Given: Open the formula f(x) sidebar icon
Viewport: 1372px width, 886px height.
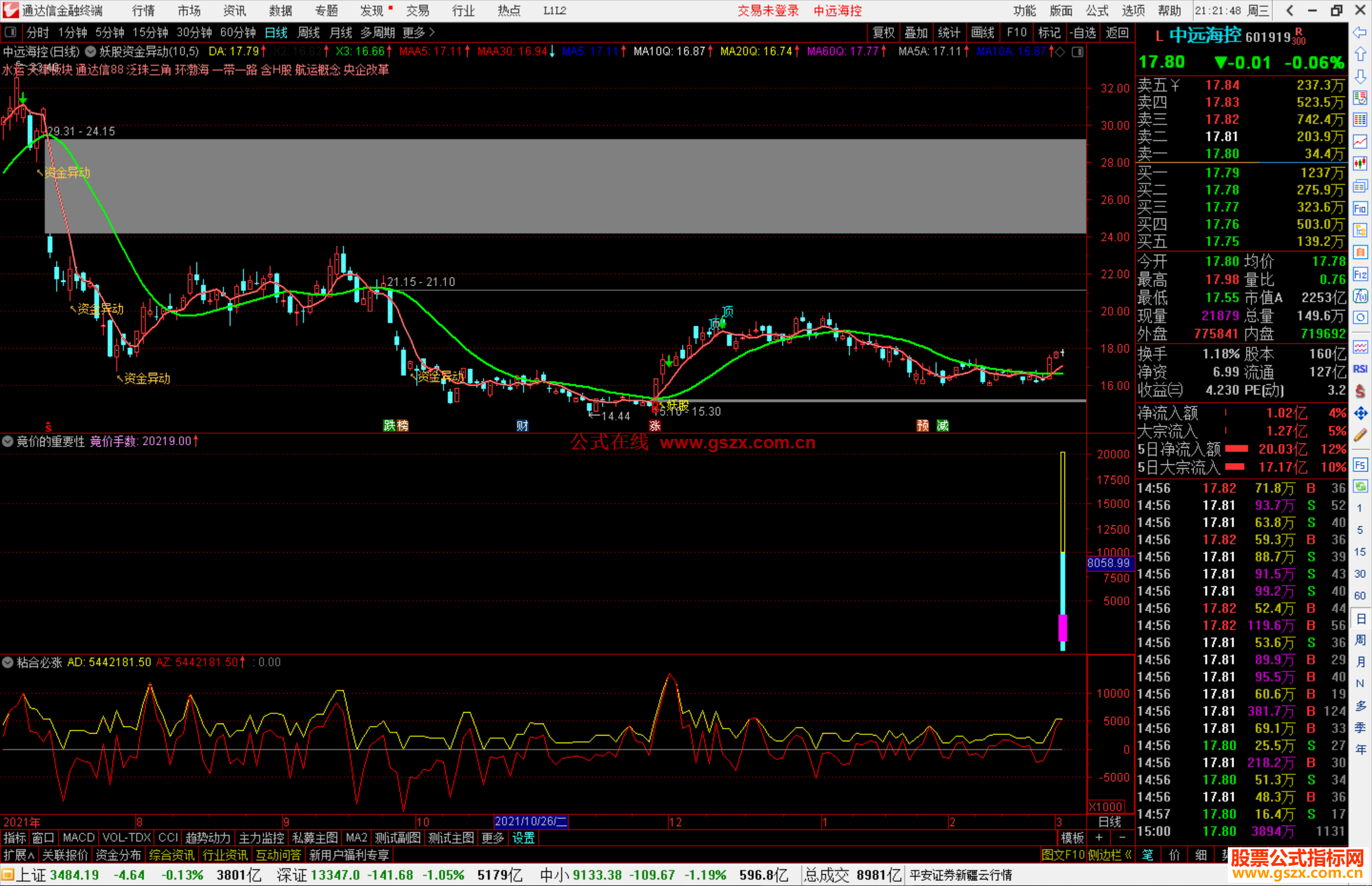Looking at the screenshot, I should [1360, 296].
